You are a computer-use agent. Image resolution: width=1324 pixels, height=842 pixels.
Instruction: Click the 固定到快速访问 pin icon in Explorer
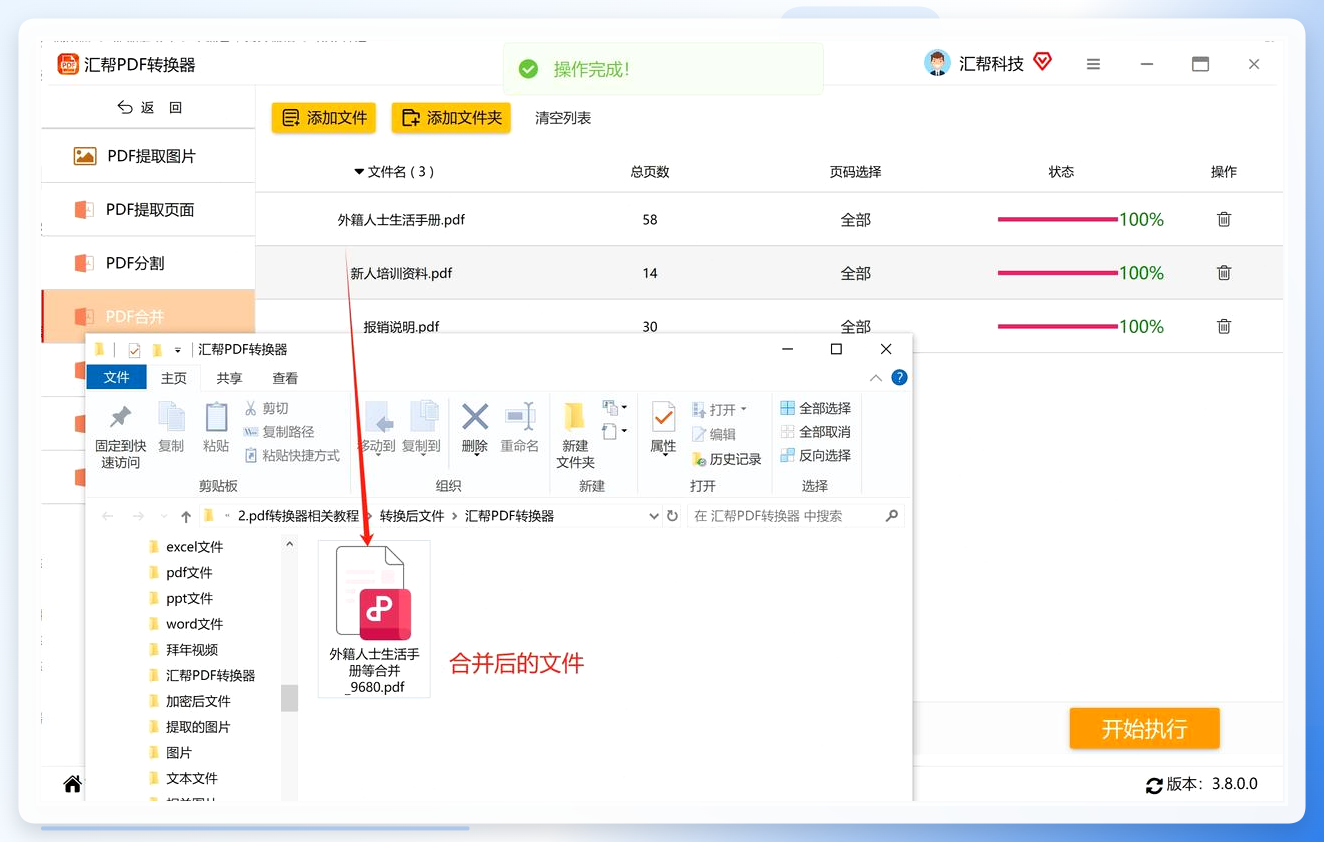pyautogui.click(x=120, y=417)
